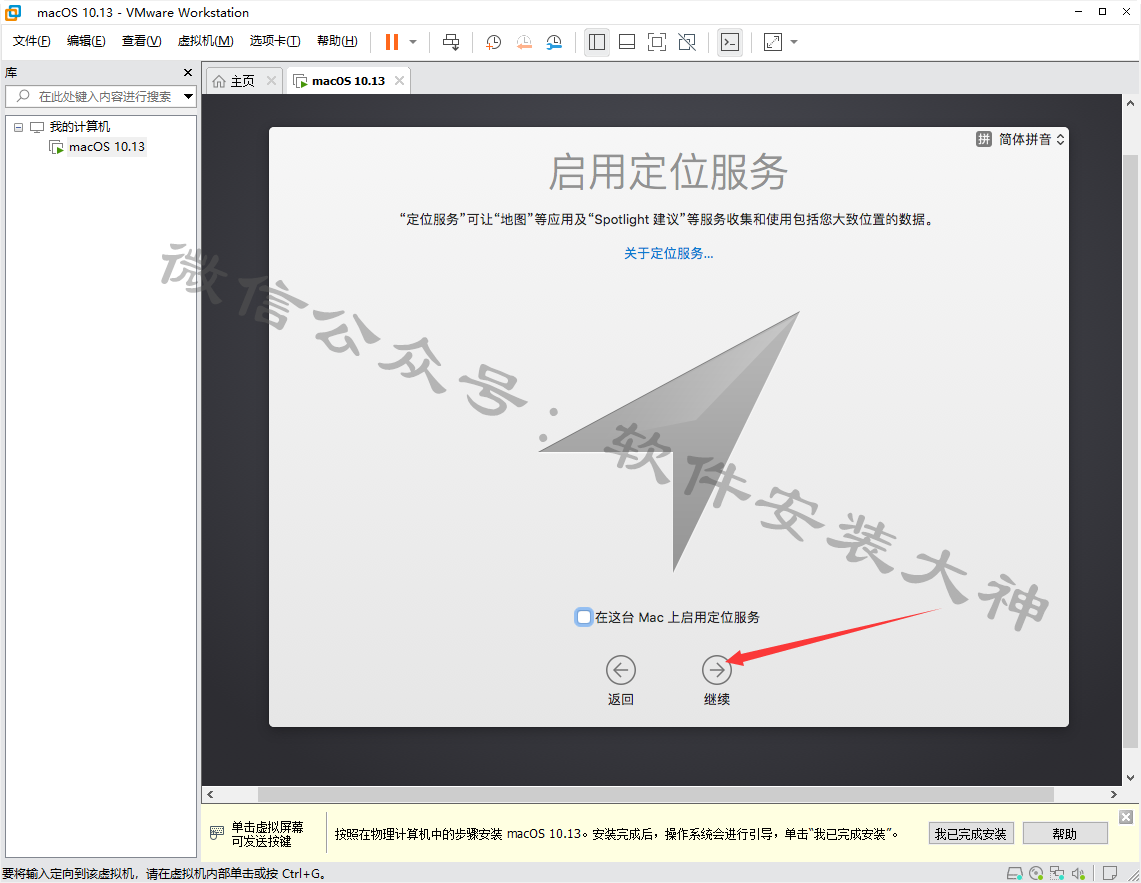
Task: Open the 选项卡(T) menu
Action: pyautogui.click(x=275, y=41)
